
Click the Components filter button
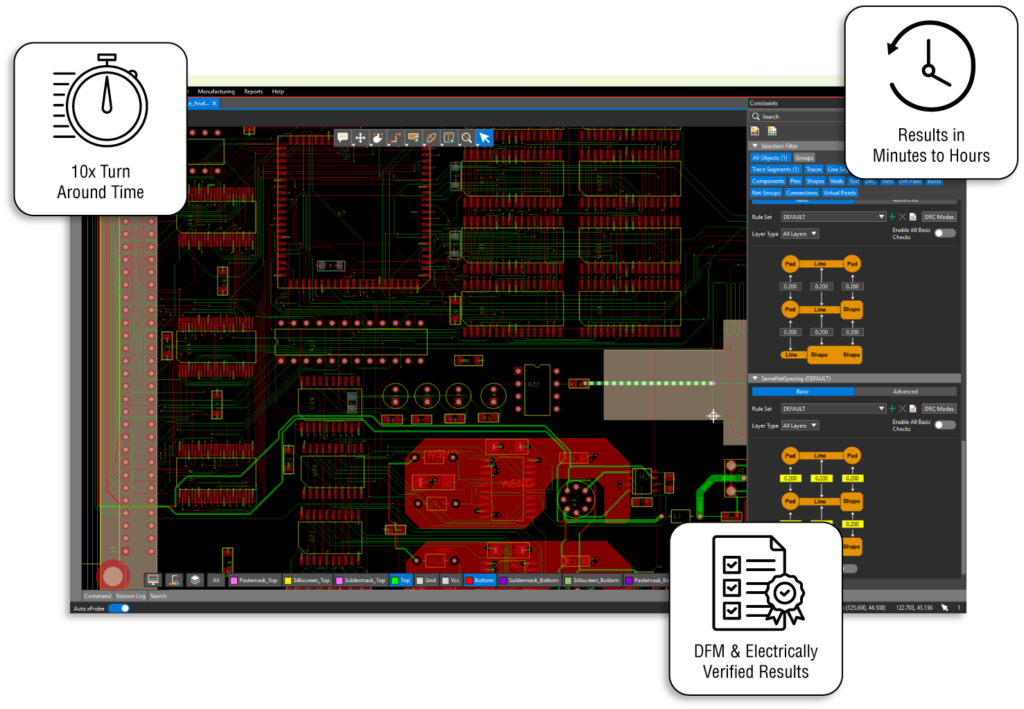(x=768, y=181)
